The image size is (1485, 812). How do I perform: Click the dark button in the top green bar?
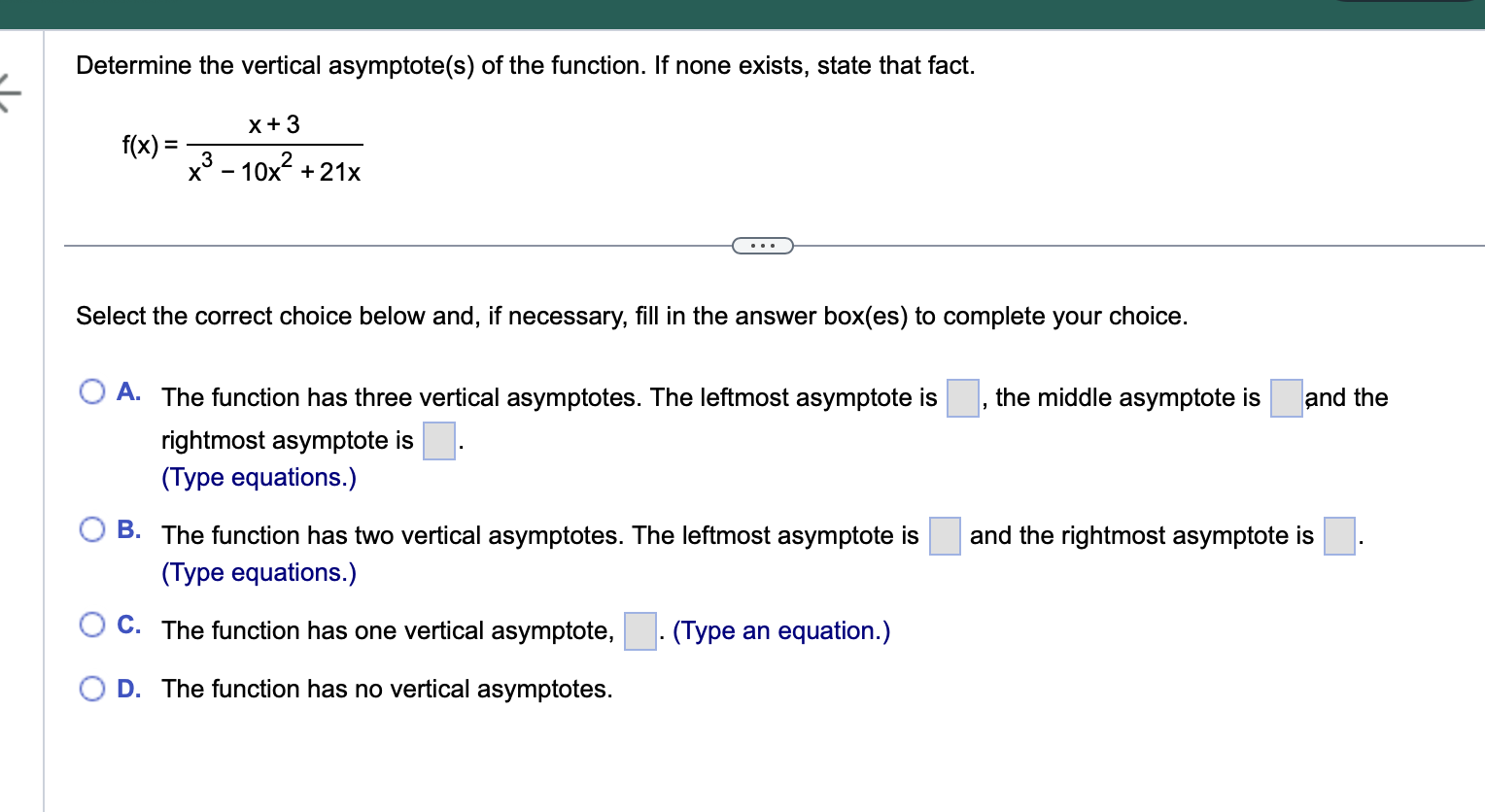[1408, 5]
